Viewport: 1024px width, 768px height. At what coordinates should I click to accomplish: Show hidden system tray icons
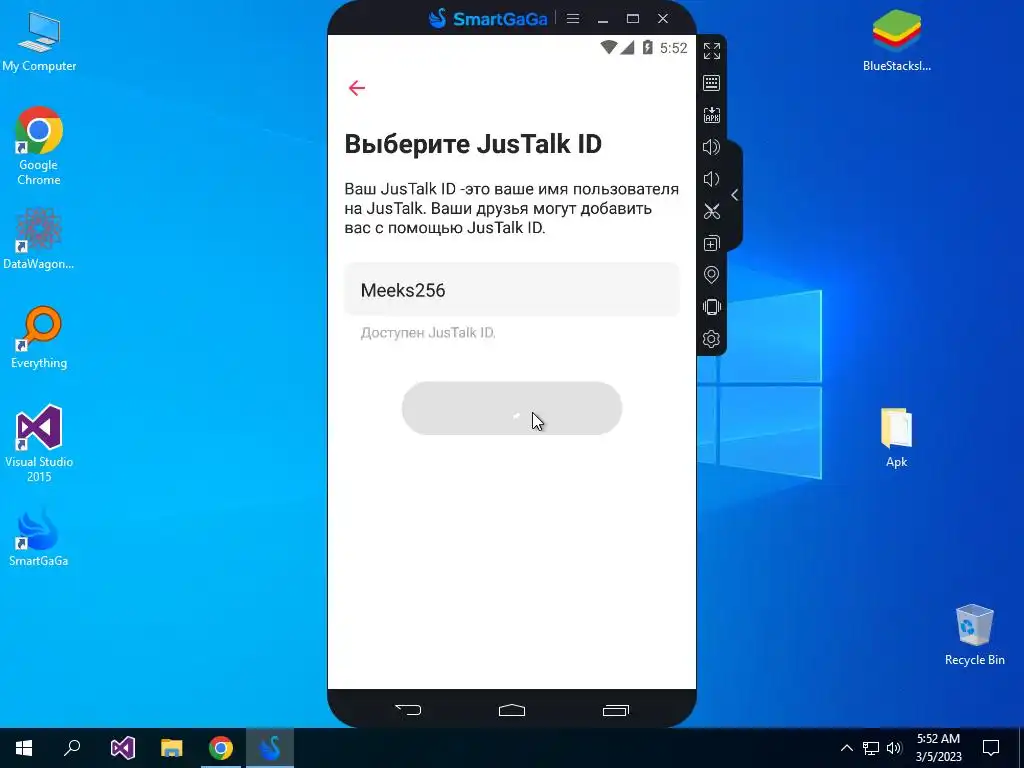(x=846, y=748)
